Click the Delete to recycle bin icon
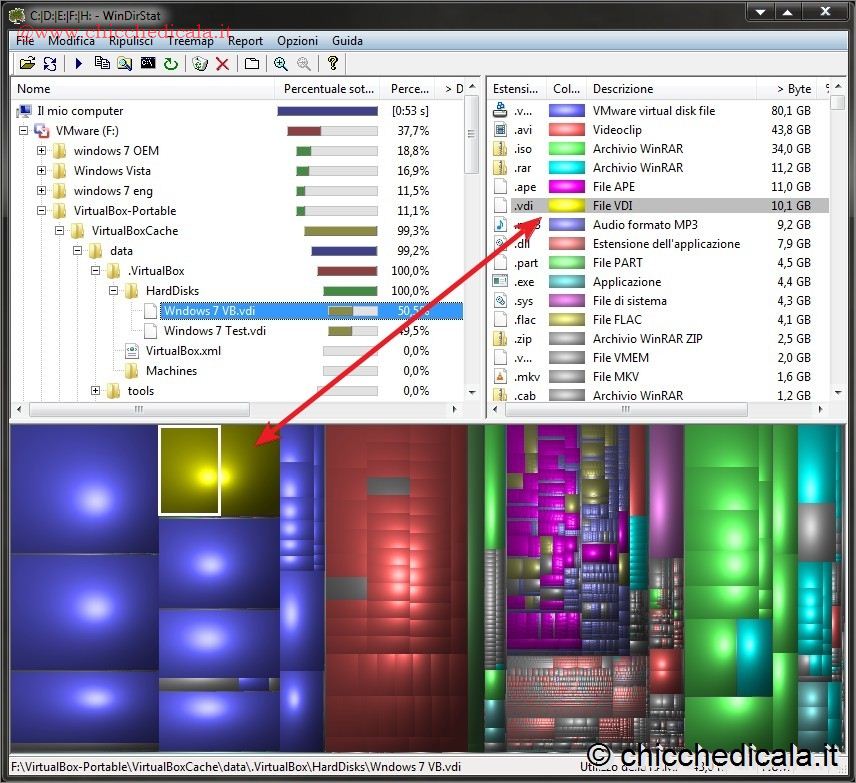Screen dimensions: 856x783 (200, 64)
